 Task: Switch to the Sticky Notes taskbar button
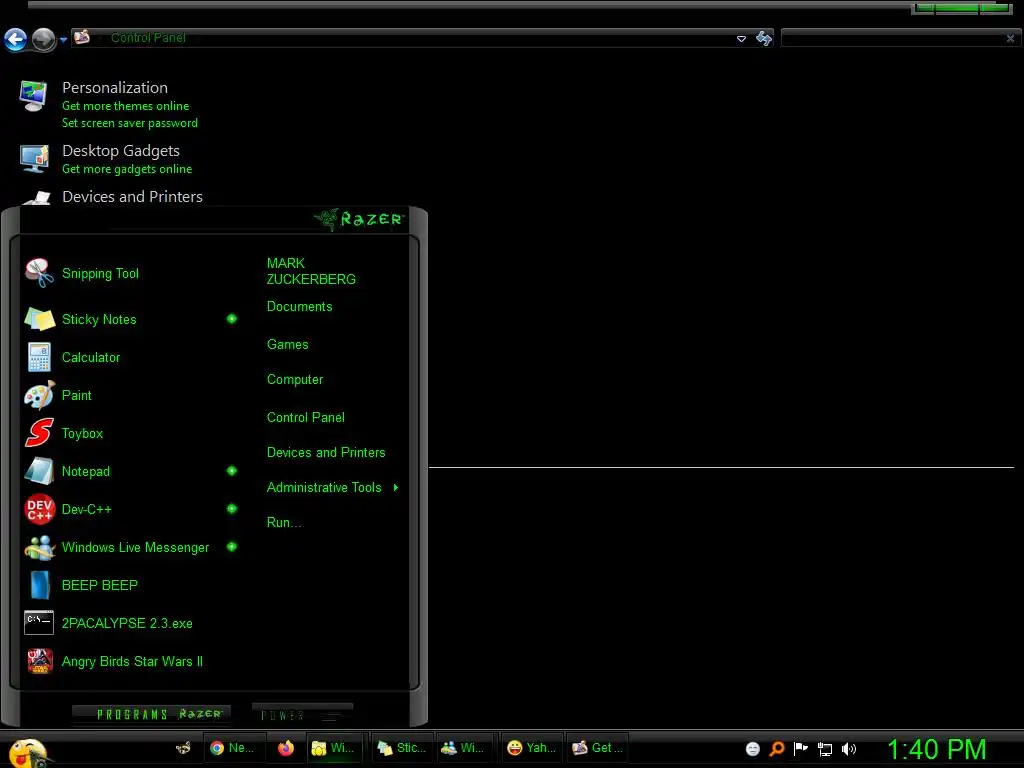(x=402, y=748)
